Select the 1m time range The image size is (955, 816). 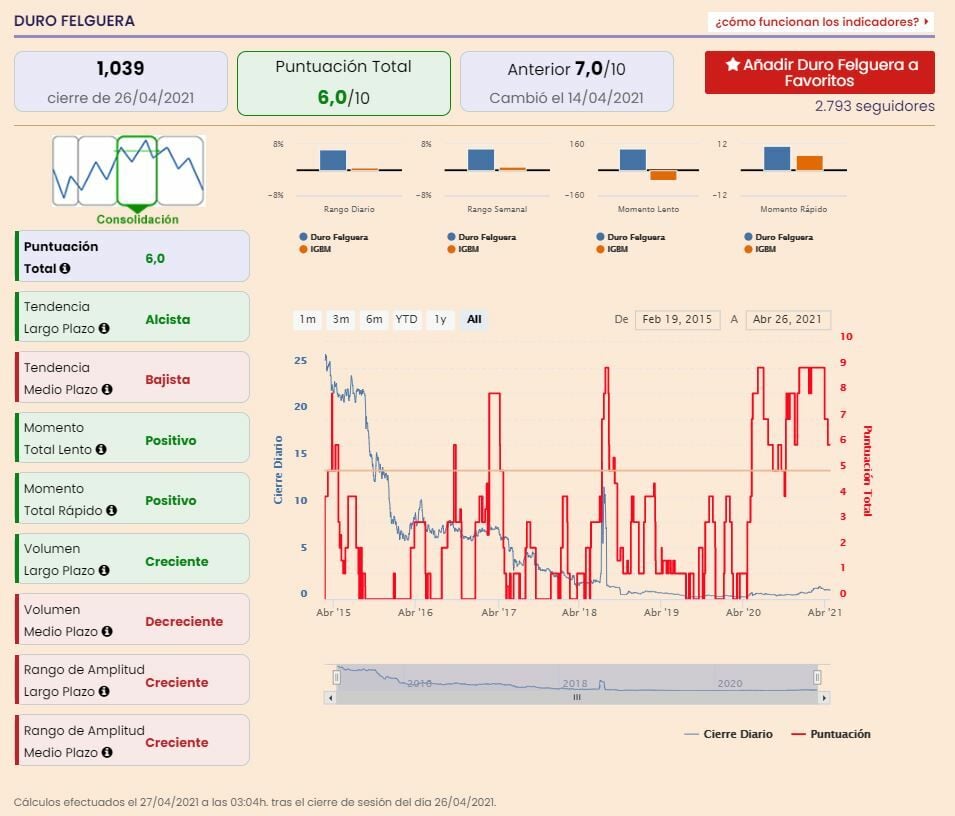(308, 319)
